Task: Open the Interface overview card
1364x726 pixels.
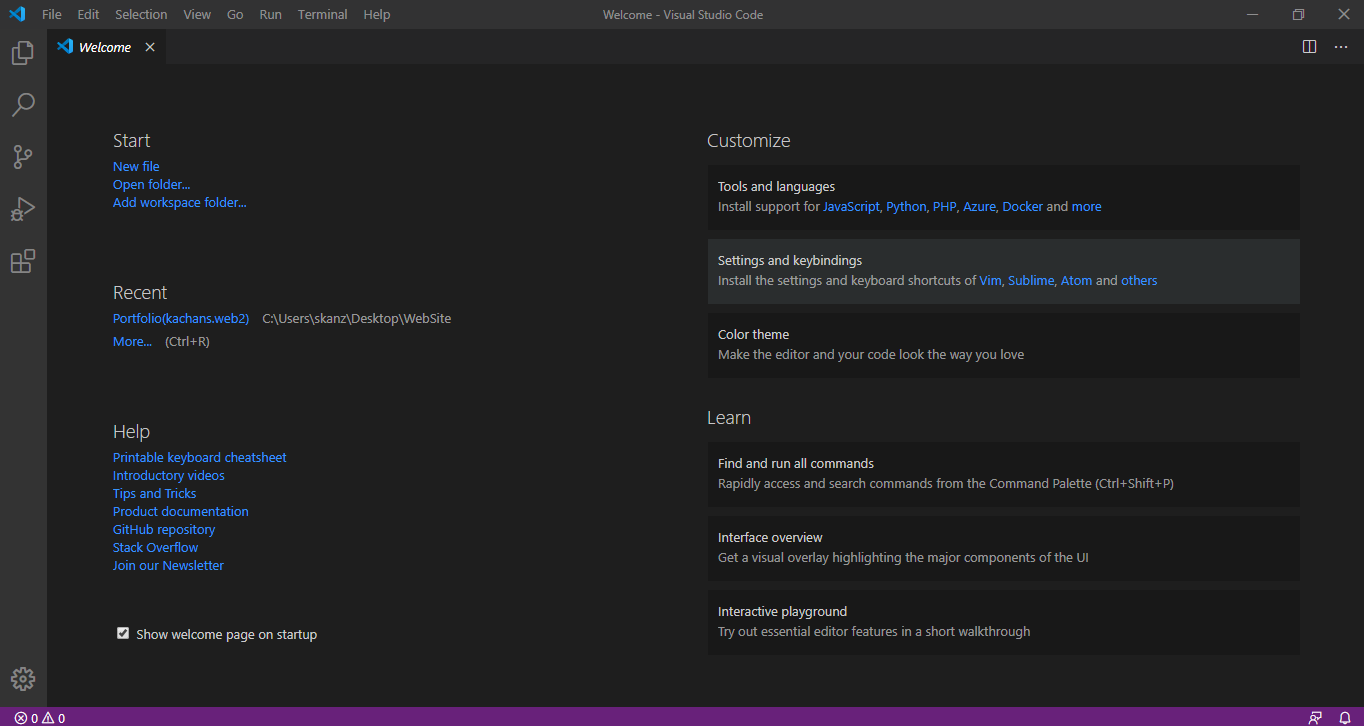Action: [1003, 548]
